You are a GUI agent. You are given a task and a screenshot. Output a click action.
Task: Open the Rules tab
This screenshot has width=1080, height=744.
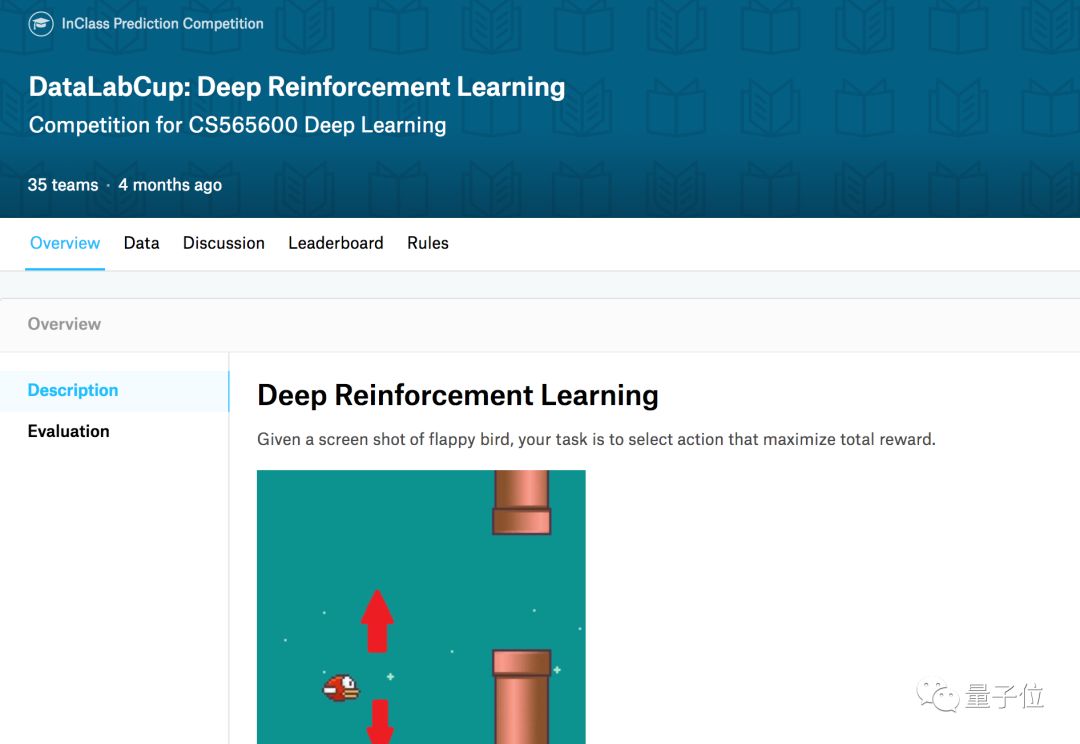tap(428, 243)
